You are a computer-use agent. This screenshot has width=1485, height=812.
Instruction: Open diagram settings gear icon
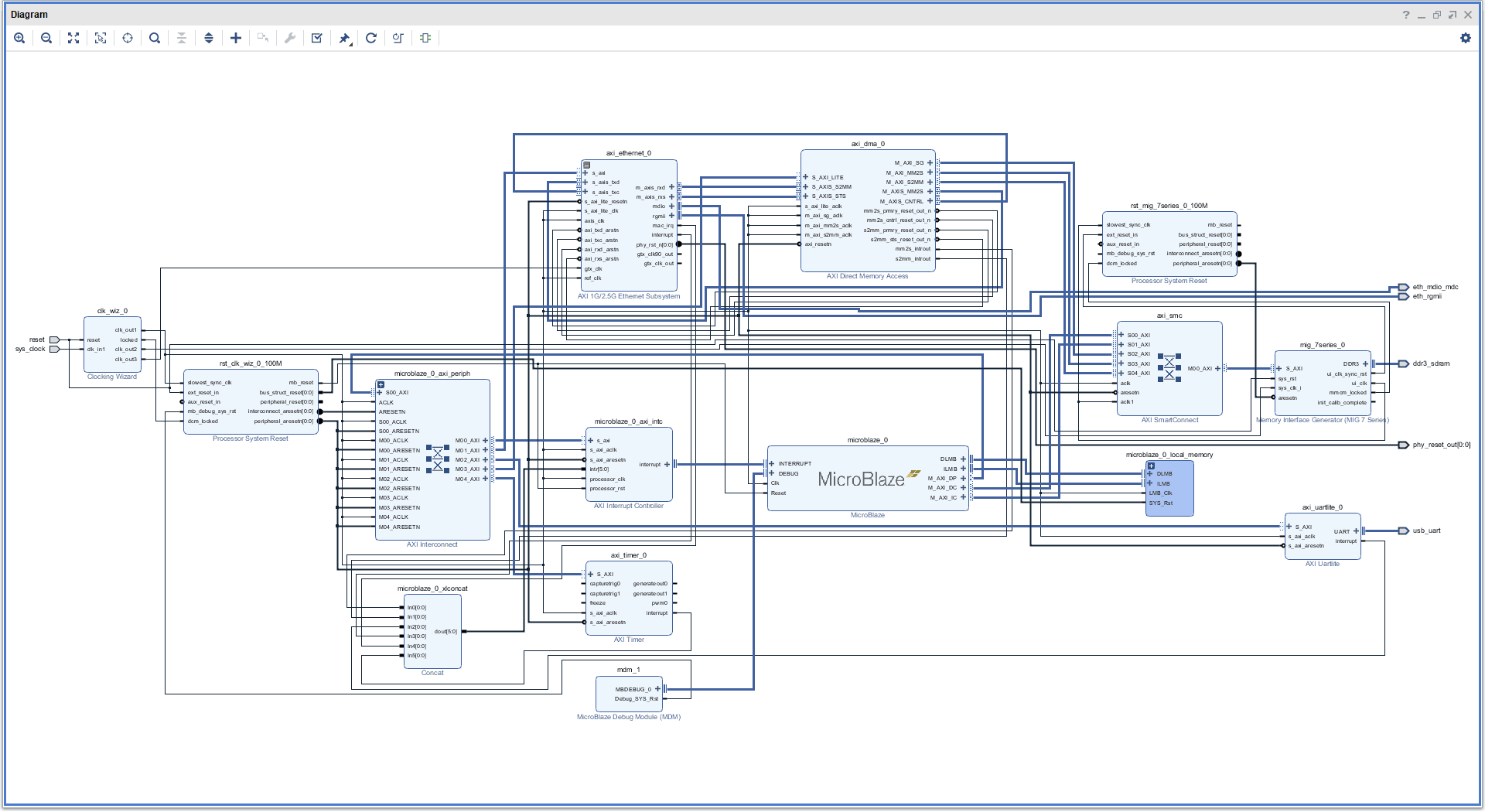(1465, 38)
